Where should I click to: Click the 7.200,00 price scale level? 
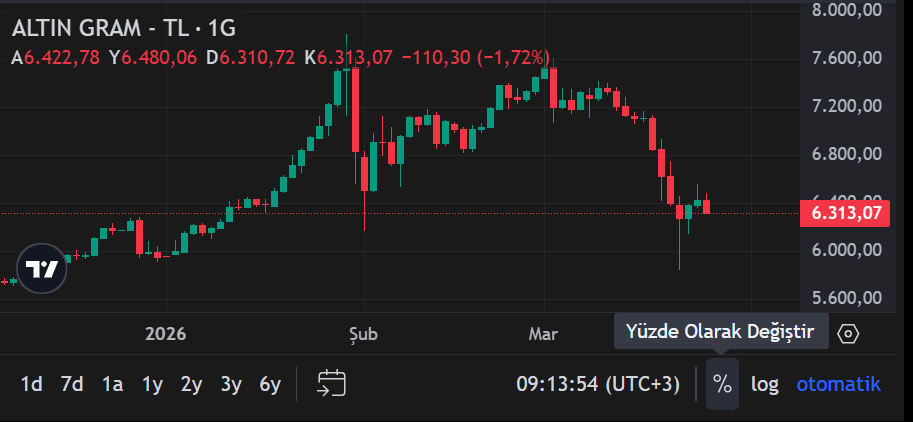tap(845, 106)
